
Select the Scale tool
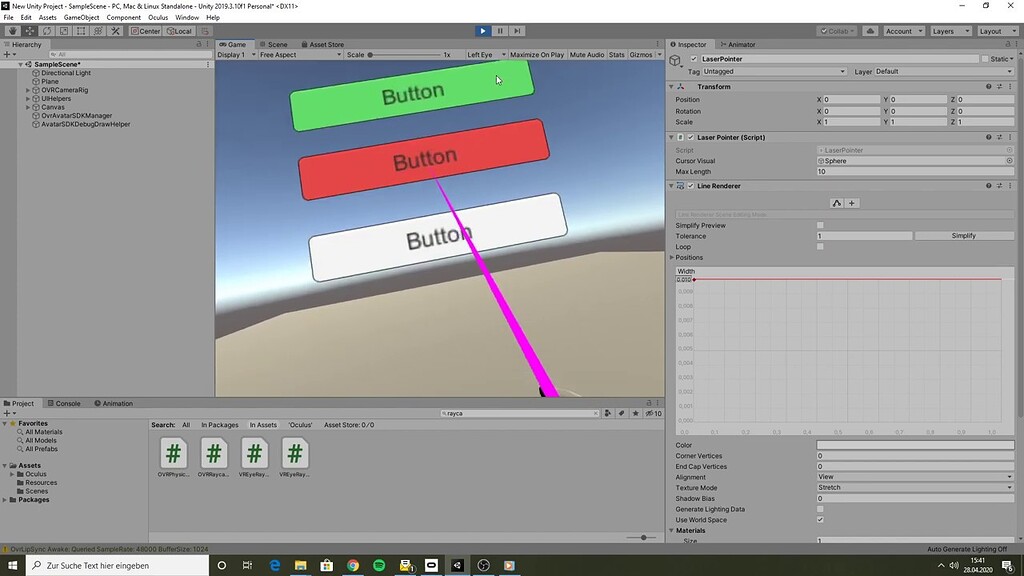click(x=62, y=31)
